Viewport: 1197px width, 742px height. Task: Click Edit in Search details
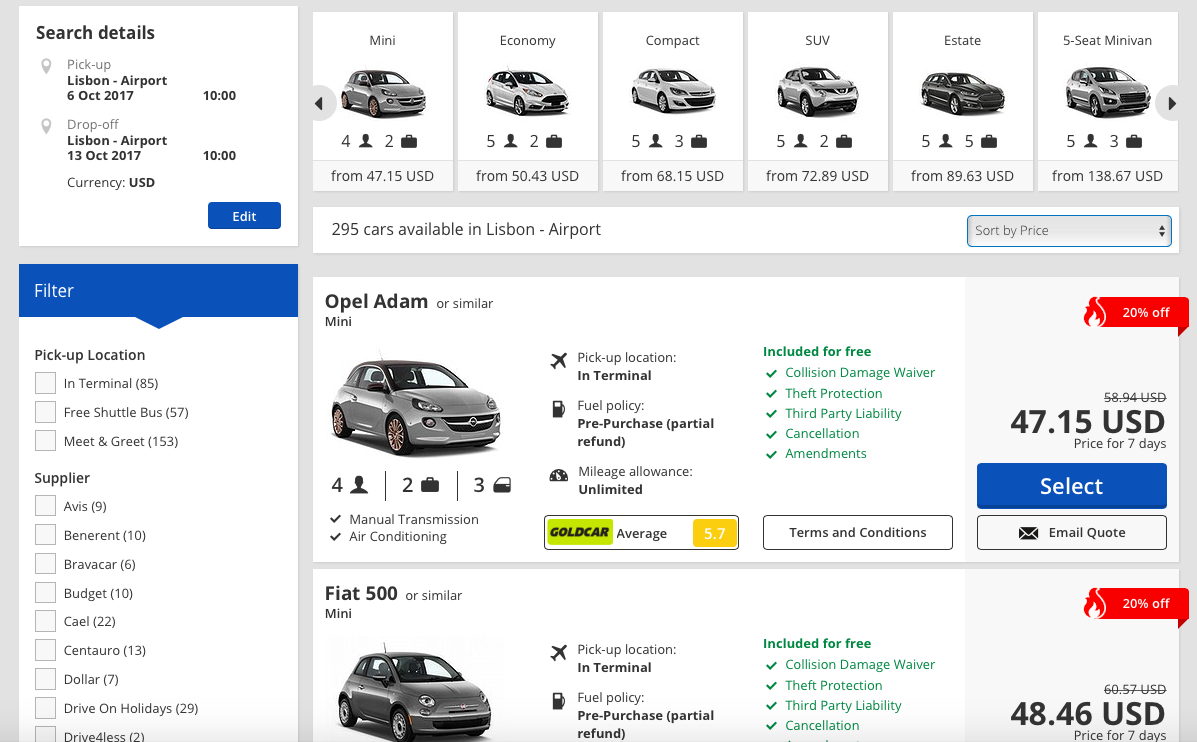(x=244, y=216)
